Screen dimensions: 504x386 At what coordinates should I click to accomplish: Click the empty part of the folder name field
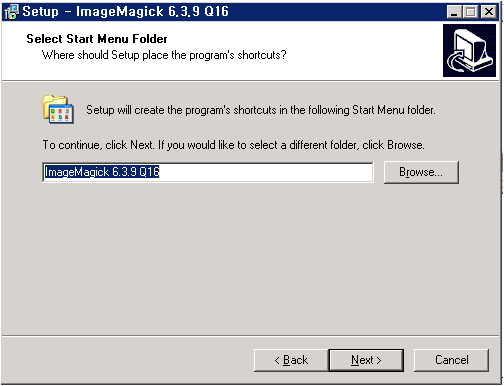pos(266,172)
